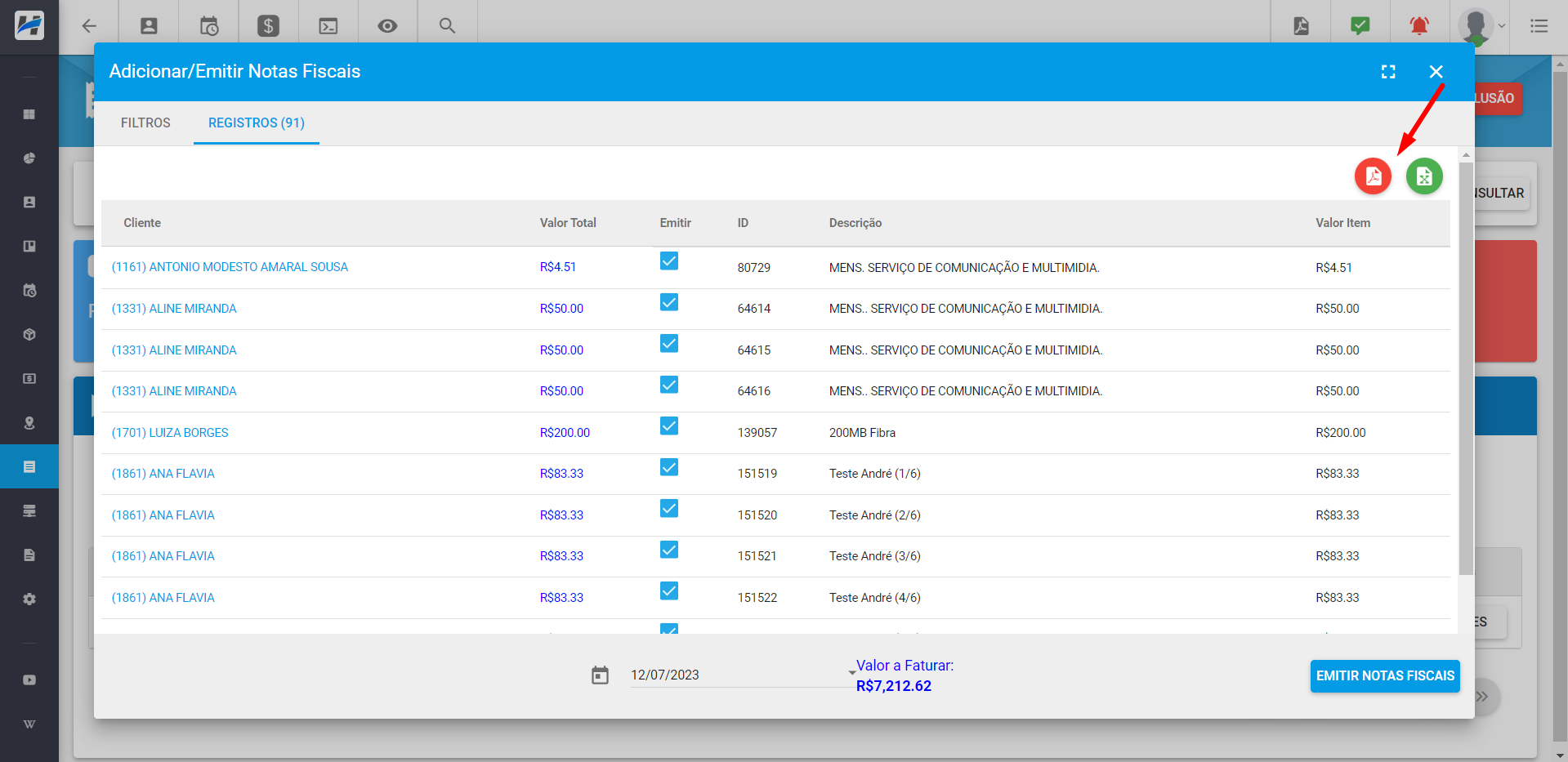Click the EMITIR NOTAS FISCAIS button
Viewport: 1568px width, 762px height.
(x=1385, y=676)
